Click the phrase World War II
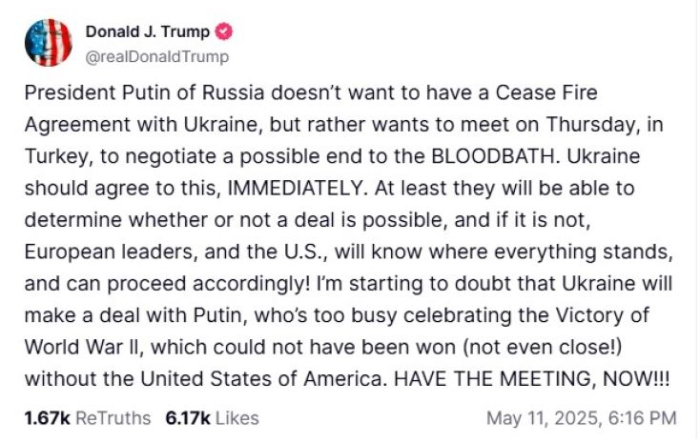This screenshot has height=443, width=700. 82,347
